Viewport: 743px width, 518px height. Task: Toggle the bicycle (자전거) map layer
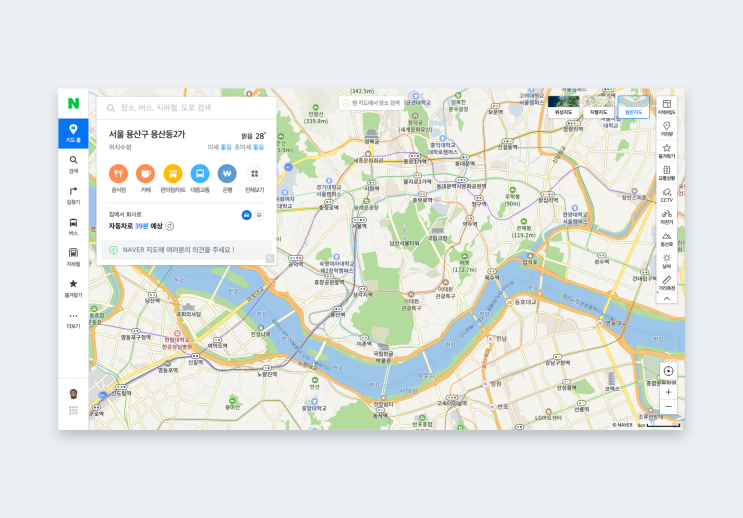(666, 217)
